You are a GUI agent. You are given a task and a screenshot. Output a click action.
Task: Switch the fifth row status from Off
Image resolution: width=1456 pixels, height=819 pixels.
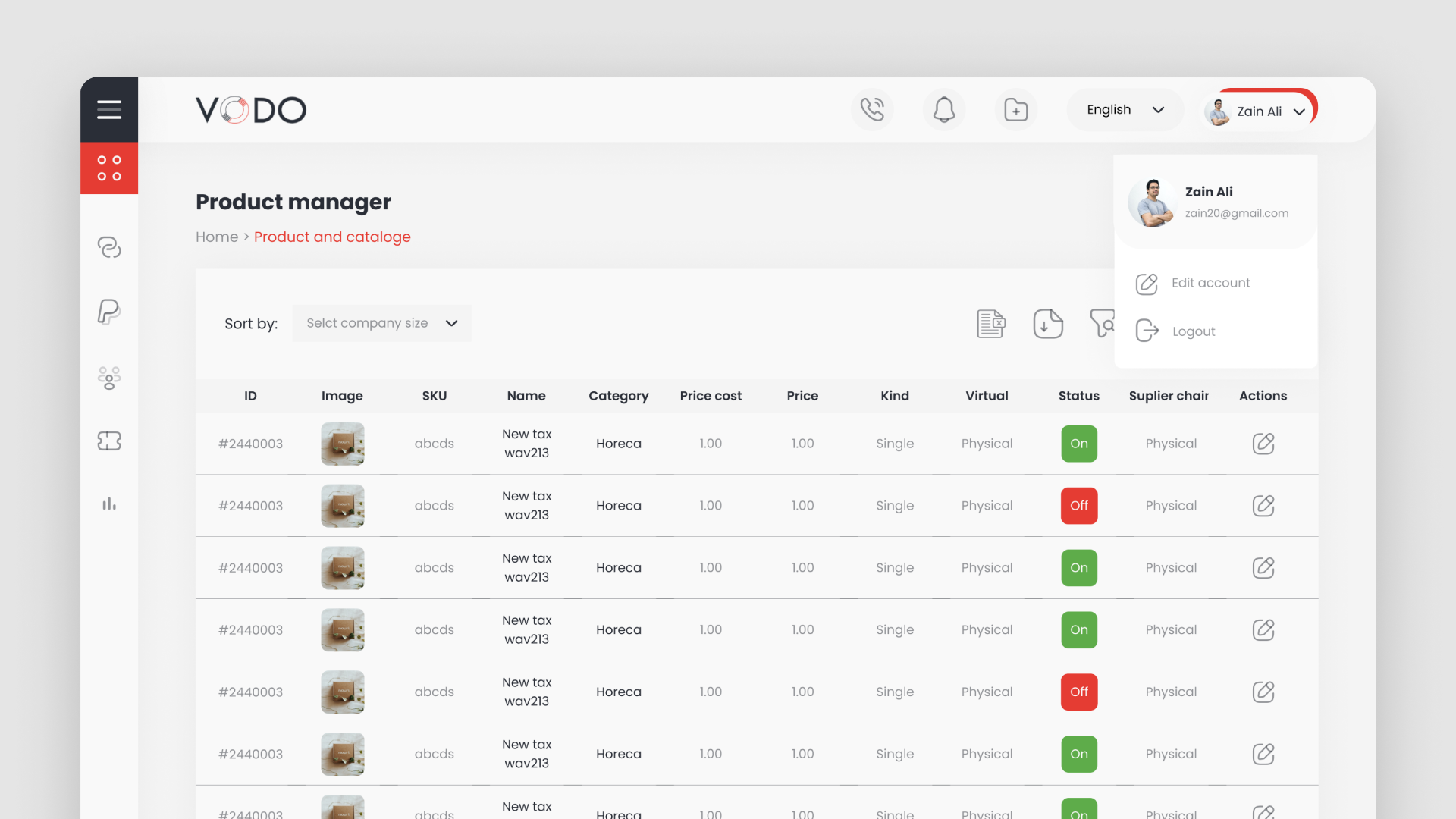tap(1078, 692)
